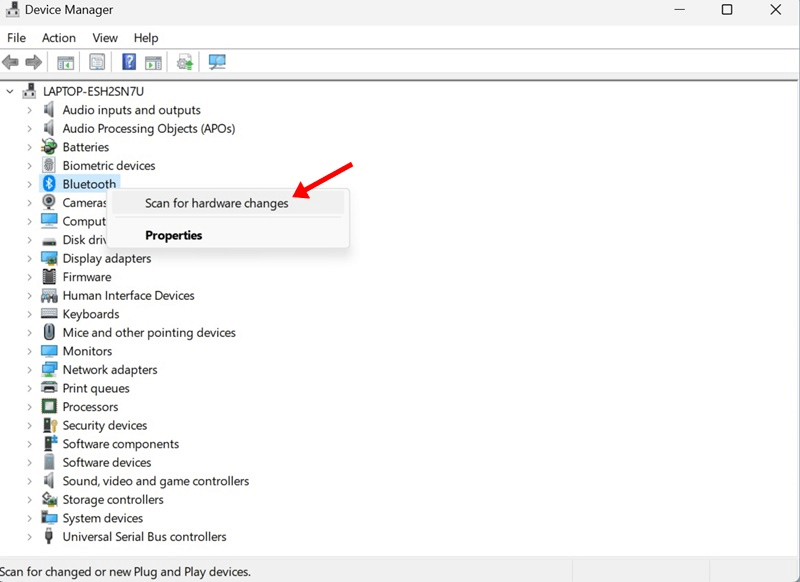Image resolution: width=800 pixels, height=582 pixels.
Task: Click the blue Help question mark icon
Action: point(129,62)
